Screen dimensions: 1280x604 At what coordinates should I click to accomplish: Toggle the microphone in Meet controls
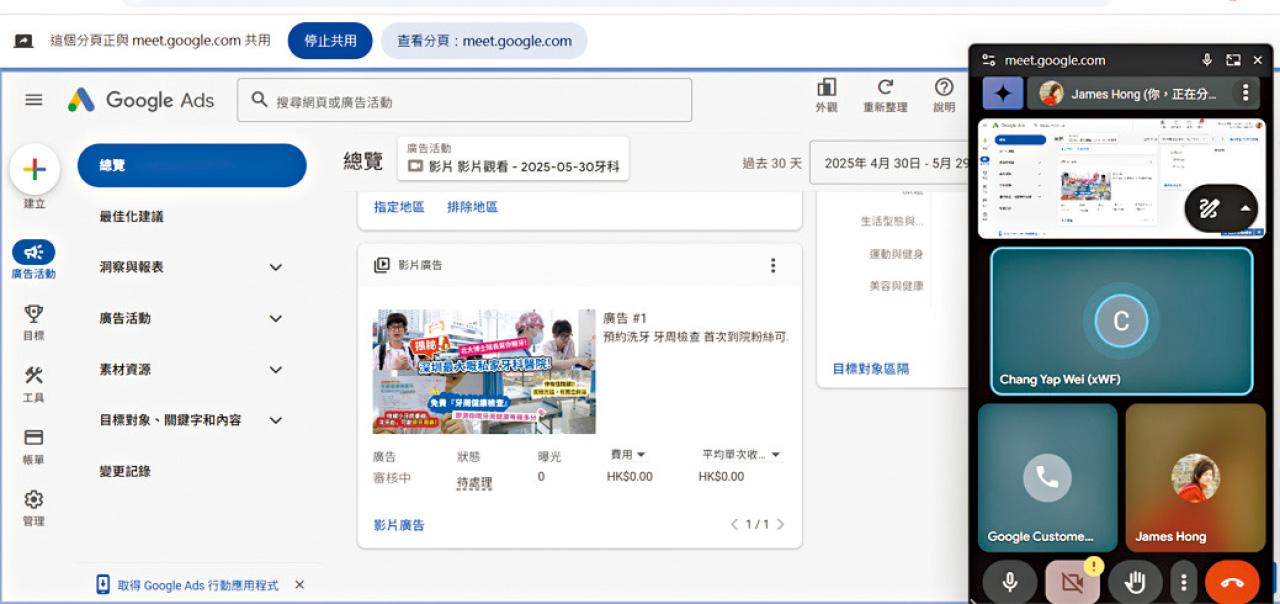pyautogui.click(x=1009, y=582)
